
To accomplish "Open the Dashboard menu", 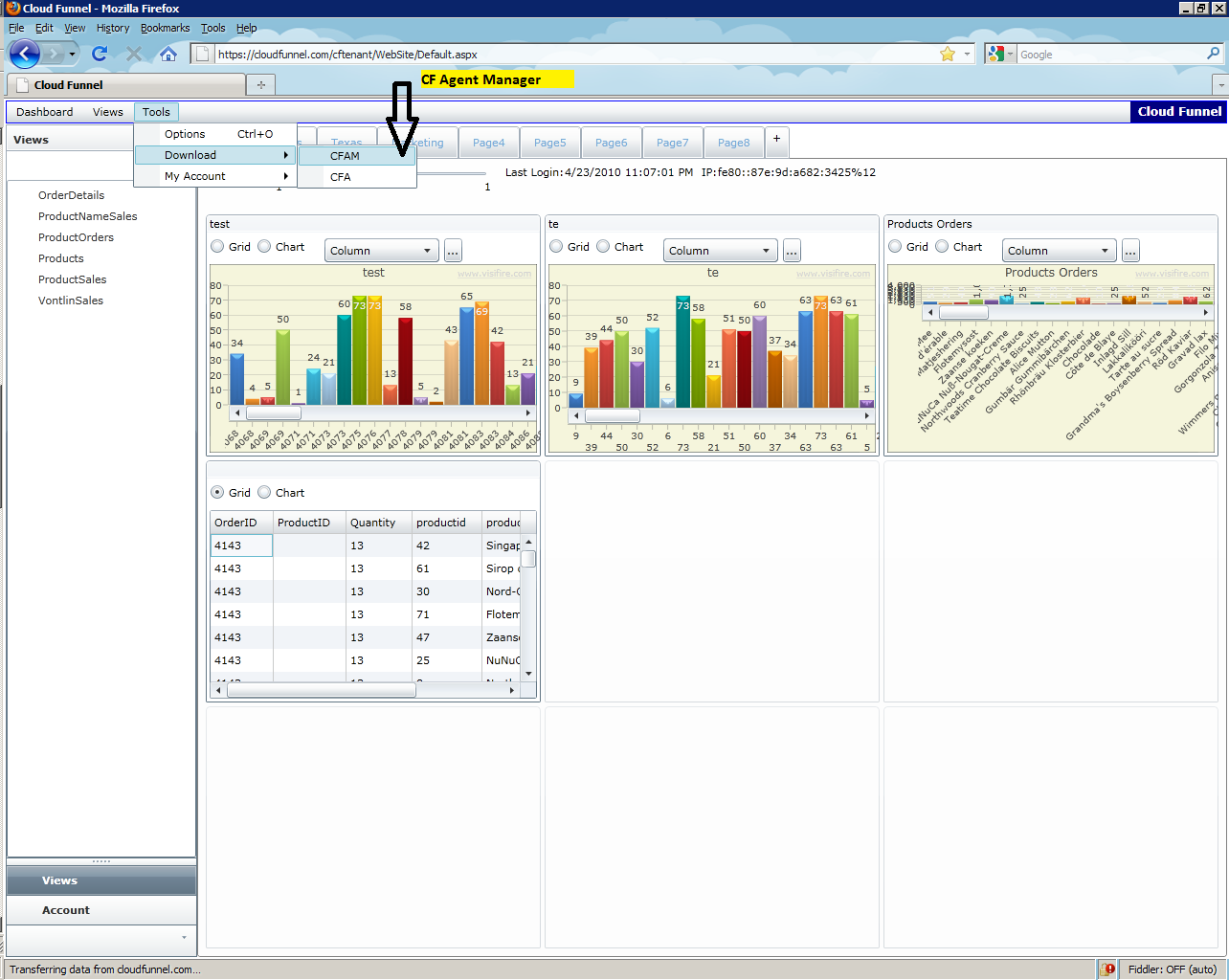I will [x=44, y=112].
